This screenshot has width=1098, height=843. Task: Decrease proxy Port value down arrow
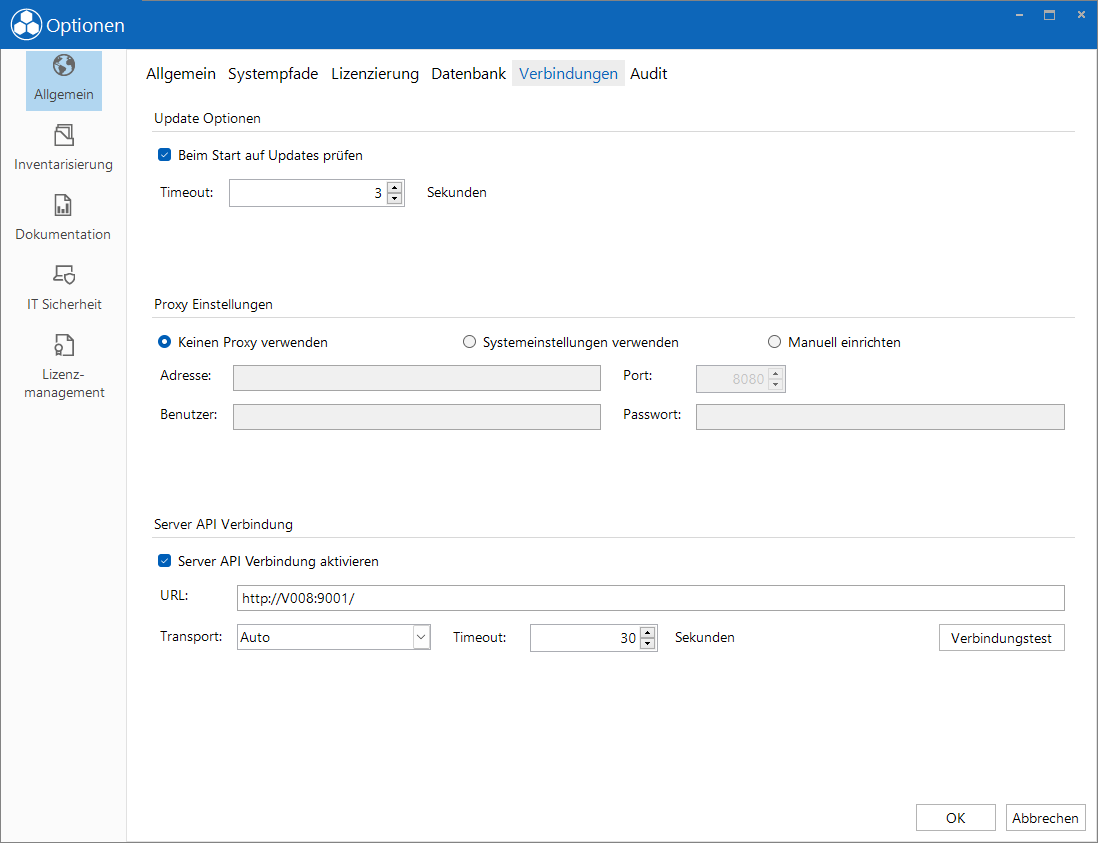[775, 384]
